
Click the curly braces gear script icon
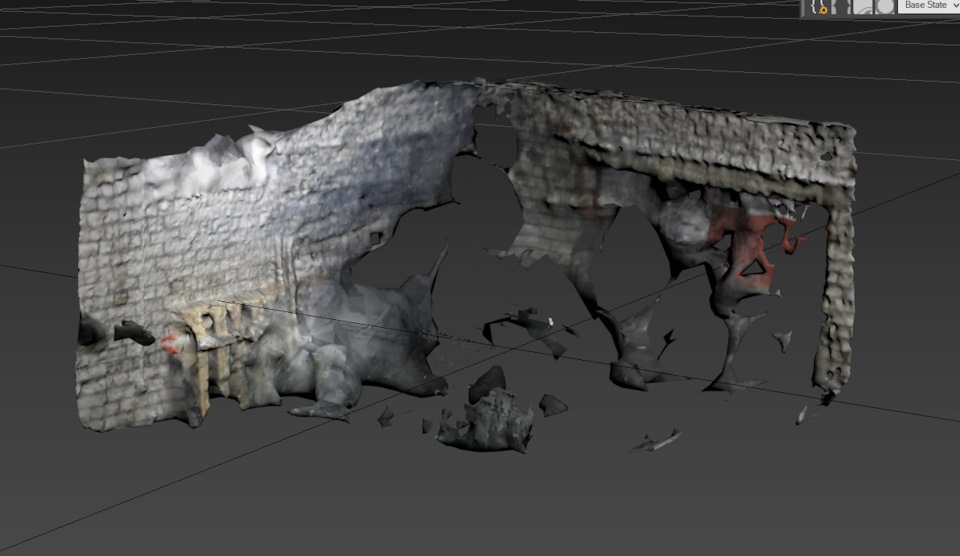coord(819,7)
